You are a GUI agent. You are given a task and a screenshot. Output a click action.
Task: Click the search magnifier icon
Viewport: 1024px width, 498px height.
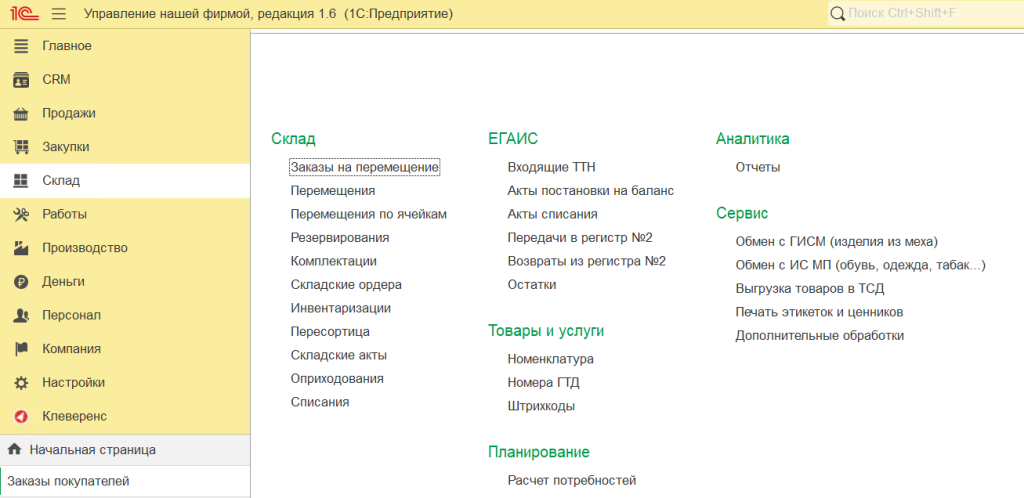point(837,13)
